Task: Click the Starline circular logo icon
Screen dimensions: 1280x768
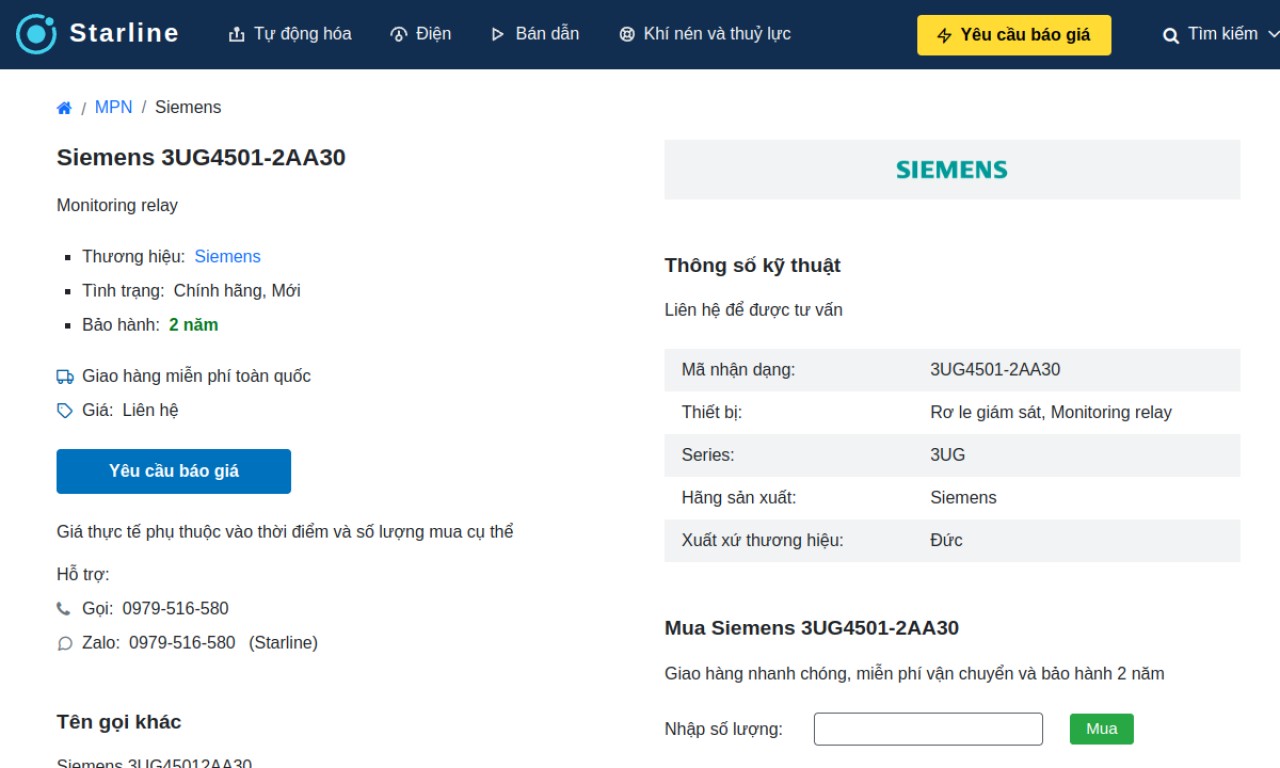Action: pos(37,34)
